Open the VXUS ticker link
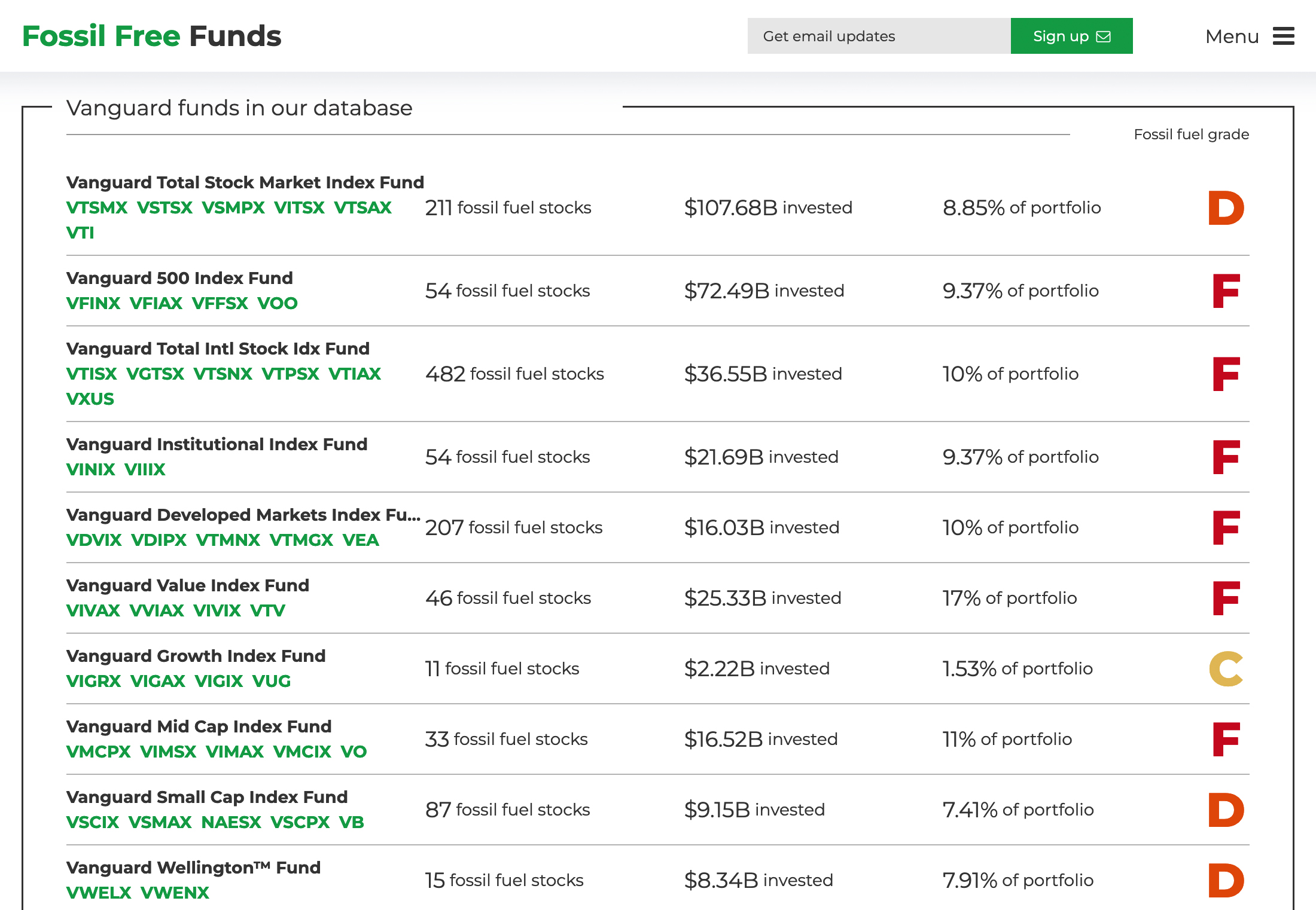1316x910 pixels. click(90, 399)
